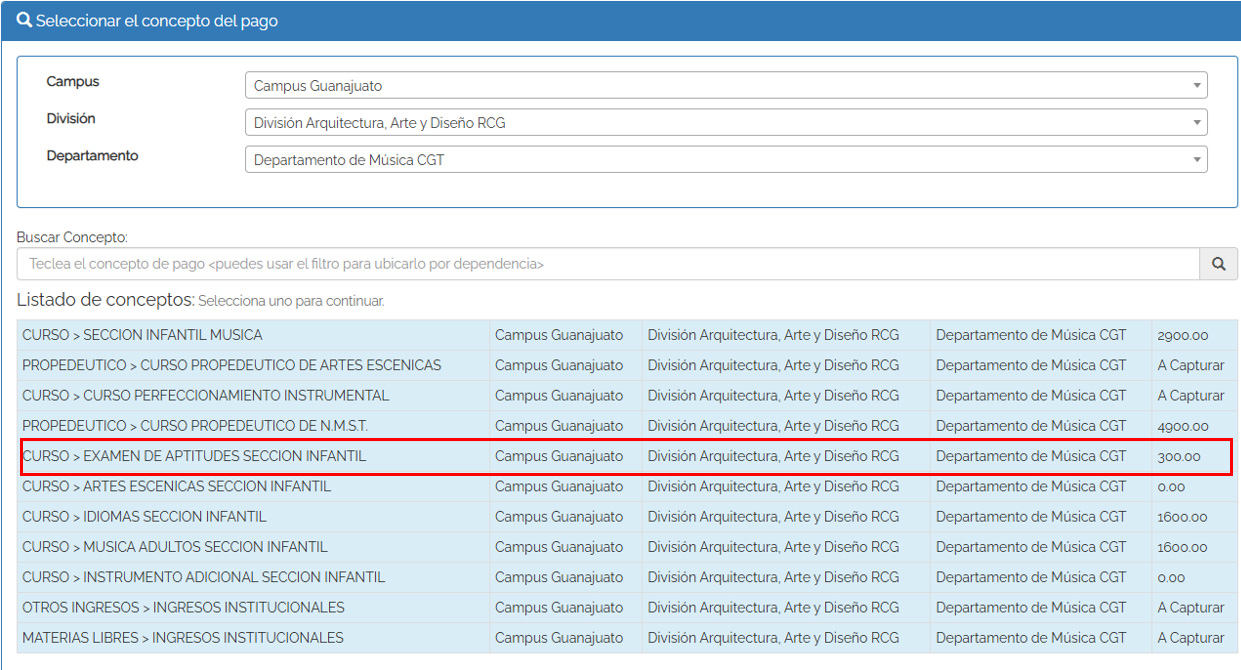Image resolution: width=1241 pixels, height=670 pixels.
Task: Click the header search magnifier icon
Action: coord(24,20)
